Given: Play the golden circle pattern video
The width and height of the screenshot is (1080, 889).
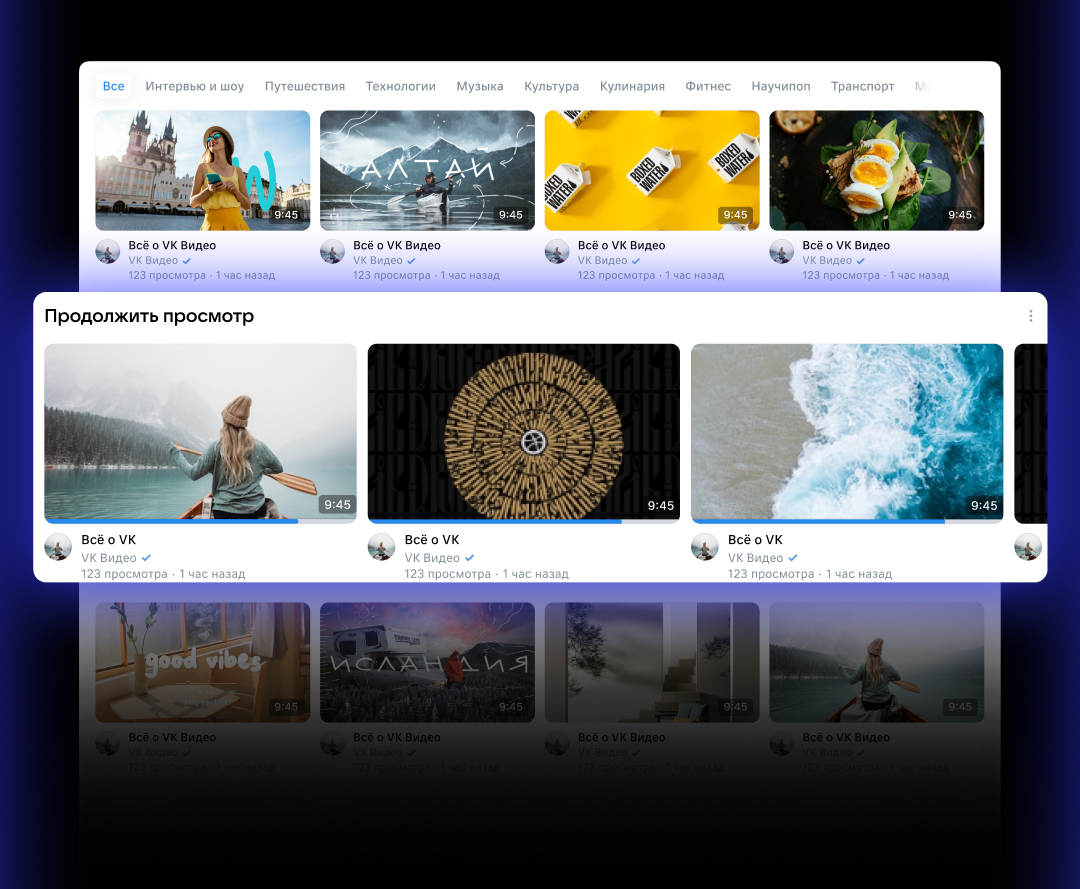Looking at the screenshot, I should click(x=523, y=432).
